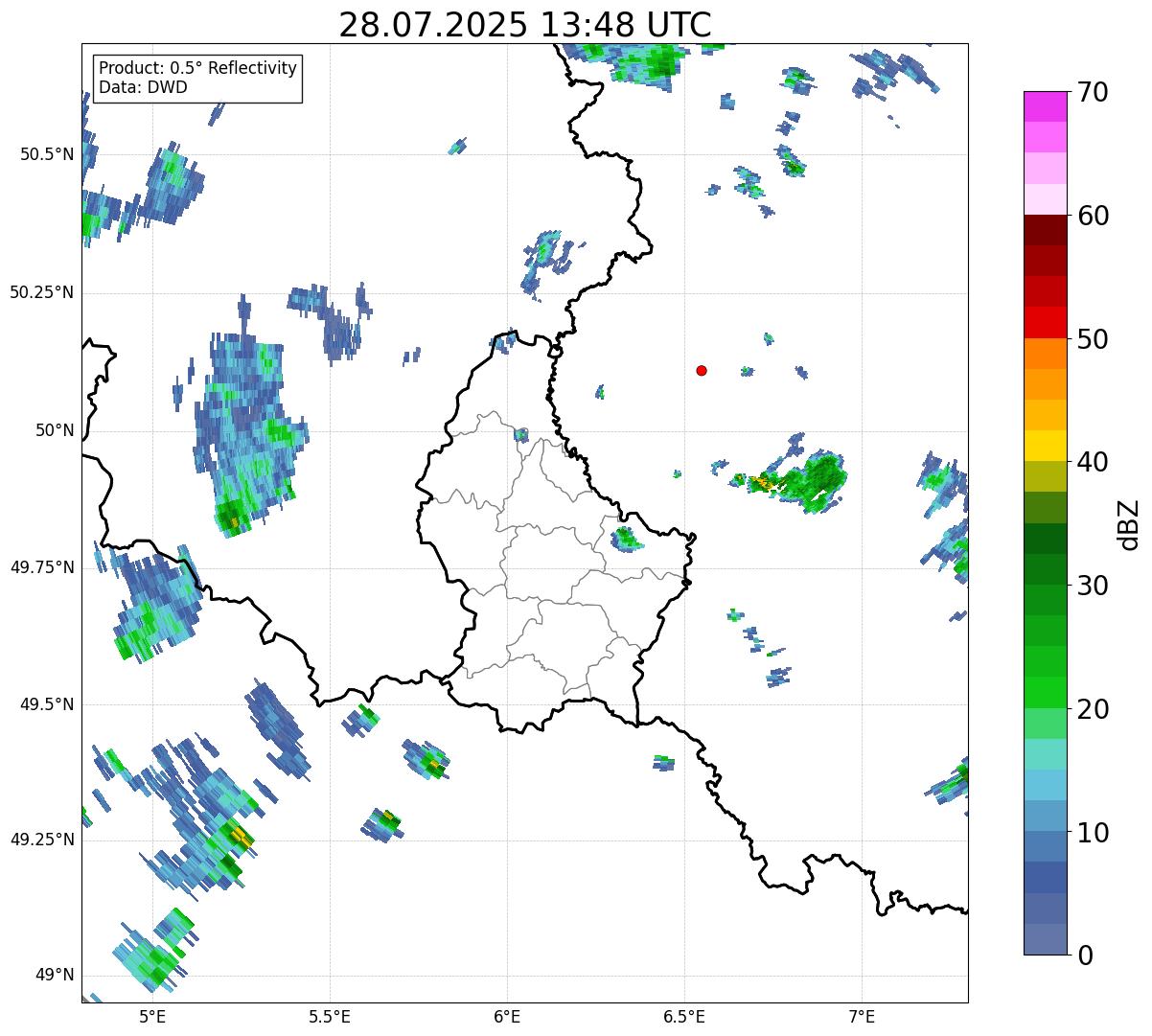
Task: Pick the dark maroon colorbar segment below 60
Action: pos(1046,230)
